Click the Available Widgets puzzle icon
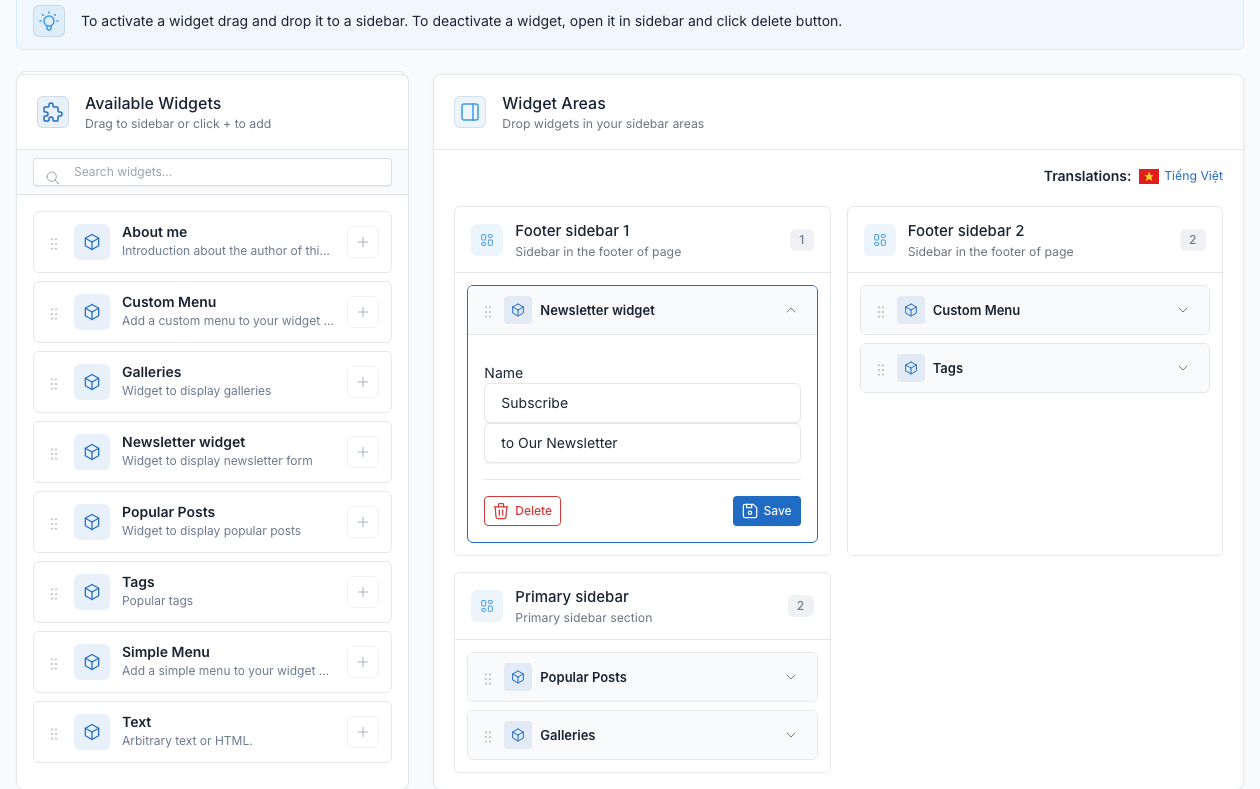1260x789 pixels. (x=53, y=112)
